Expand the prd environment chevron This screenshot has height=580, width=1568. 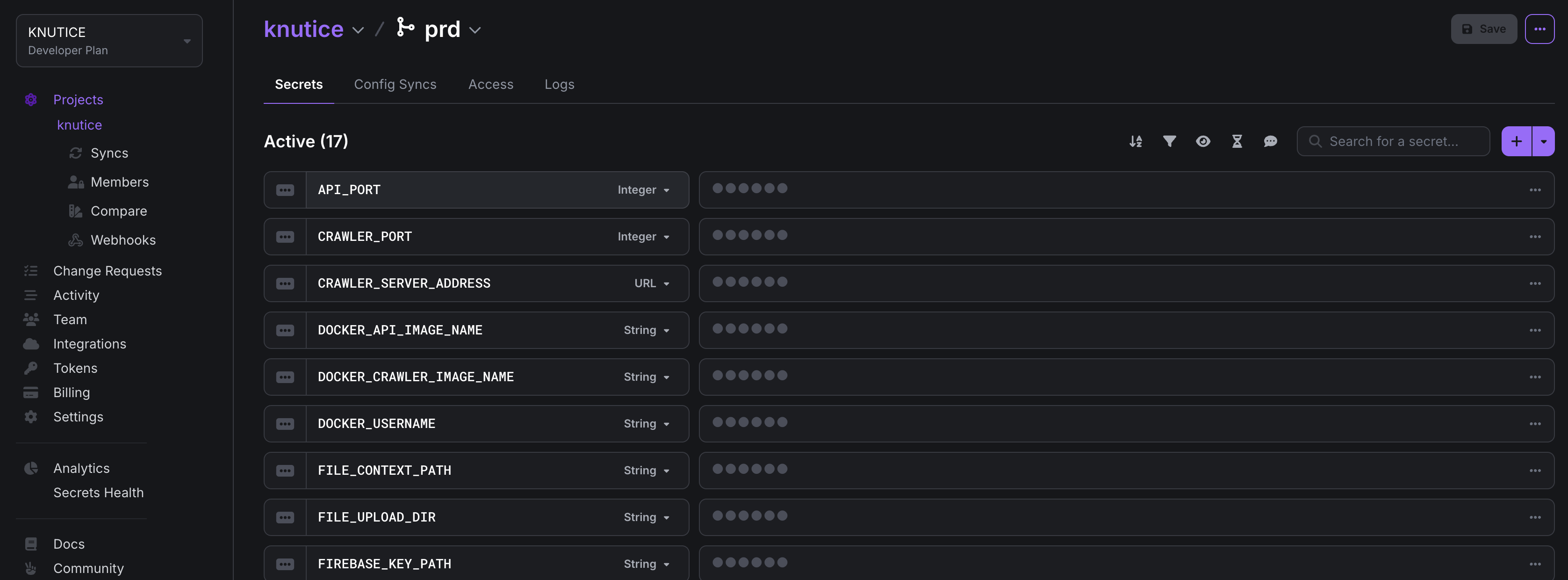(475, 30)
